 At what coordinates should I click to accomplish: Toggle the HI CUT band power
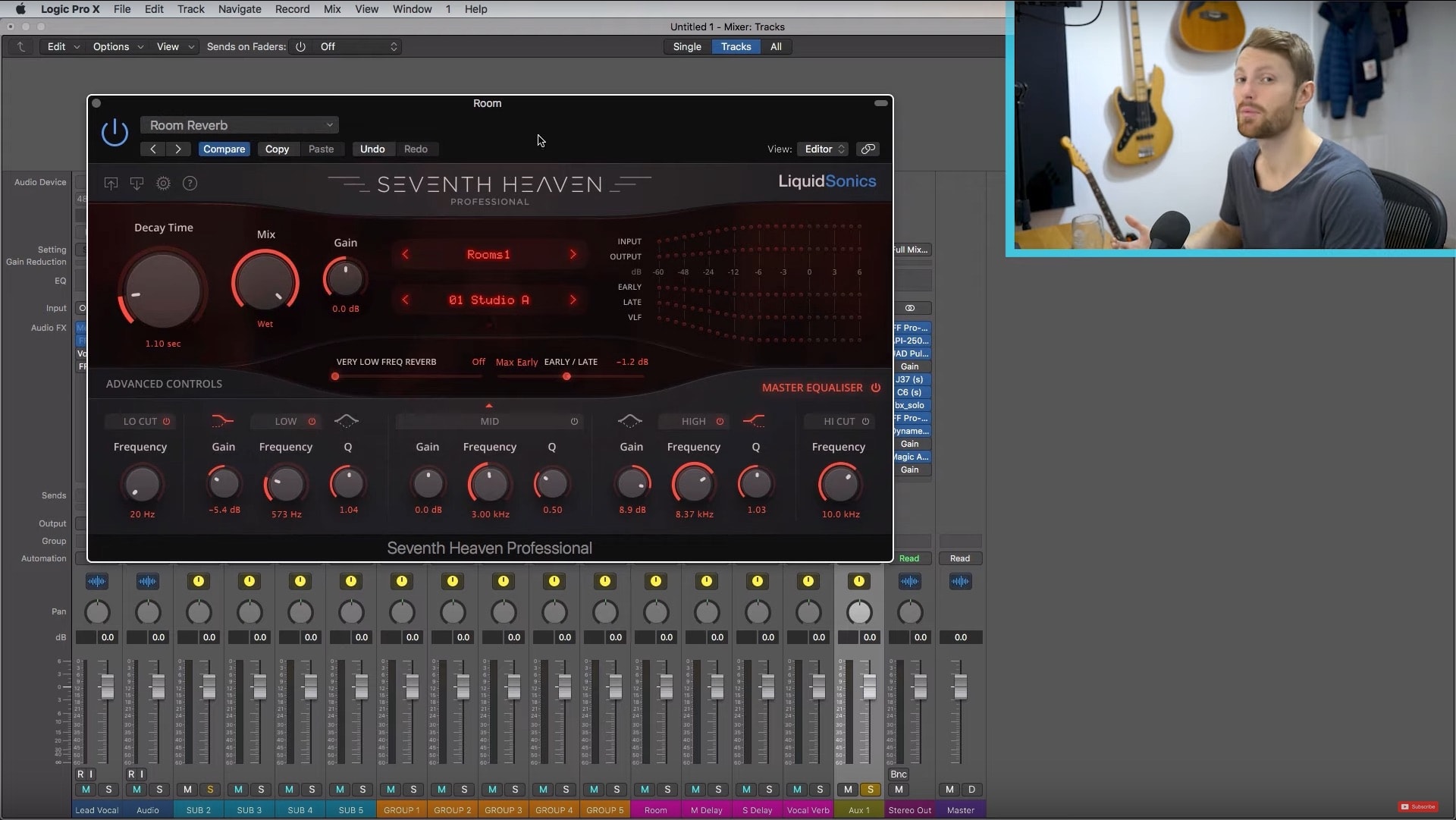pos(865,422)
